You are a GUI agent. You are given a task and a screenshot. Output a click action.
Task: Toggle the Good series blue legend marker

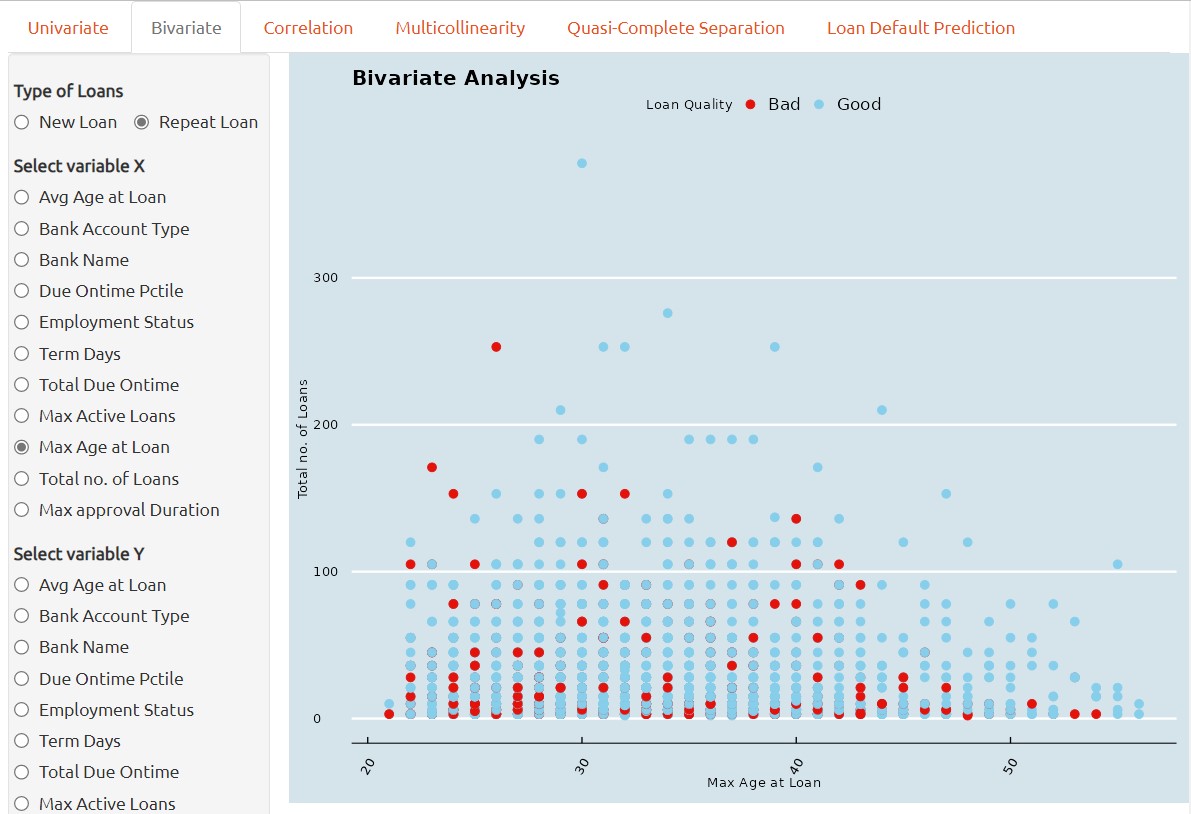click(819, 105)
